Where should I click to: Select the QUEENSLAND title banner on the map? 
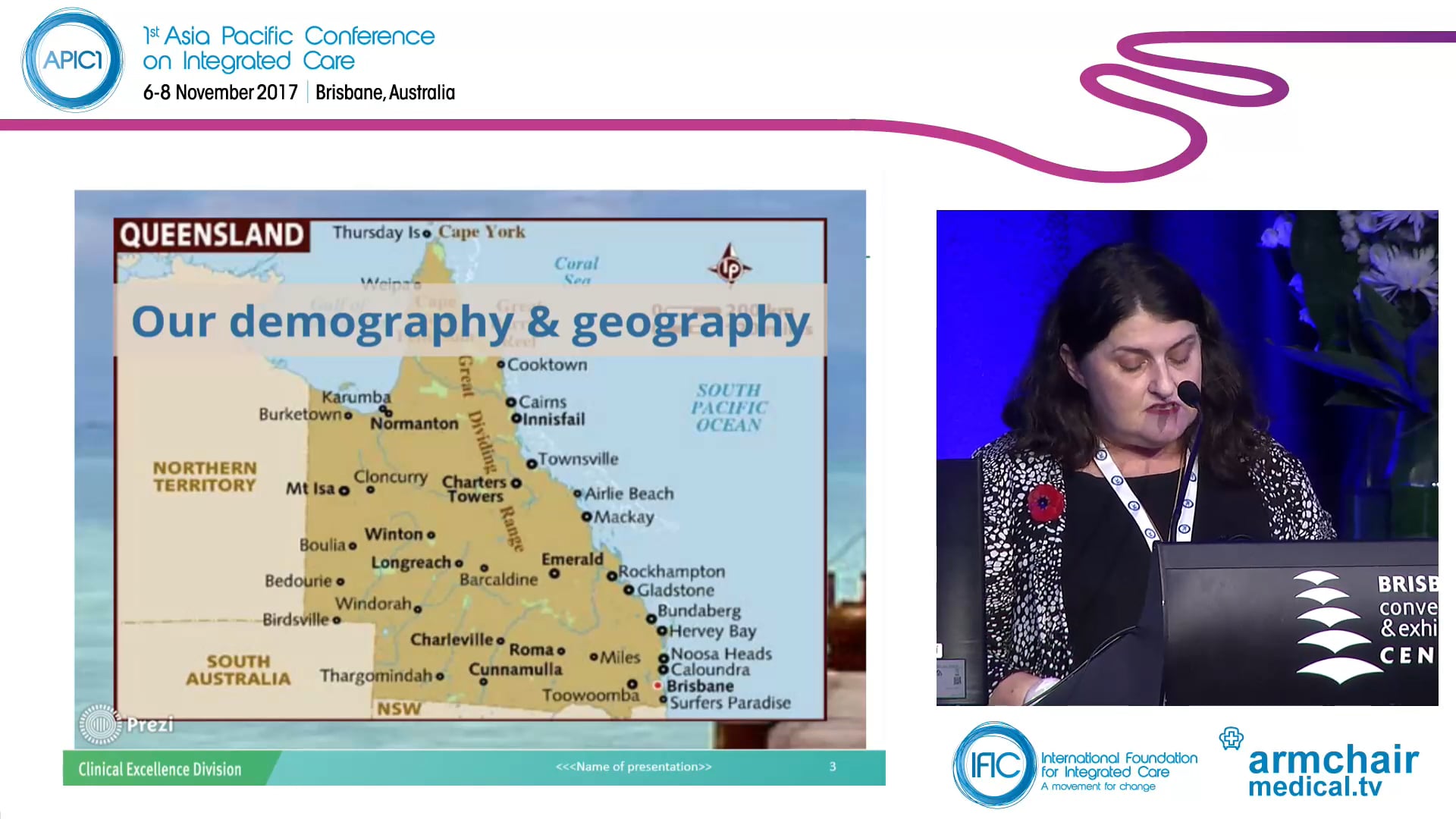(214, 233)
